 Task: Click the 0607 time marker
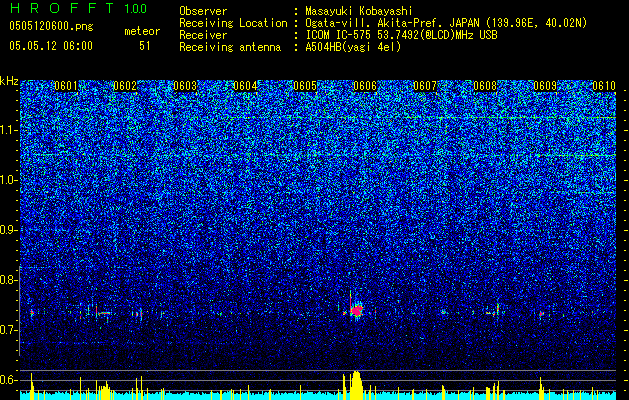[x=425, y=86]
